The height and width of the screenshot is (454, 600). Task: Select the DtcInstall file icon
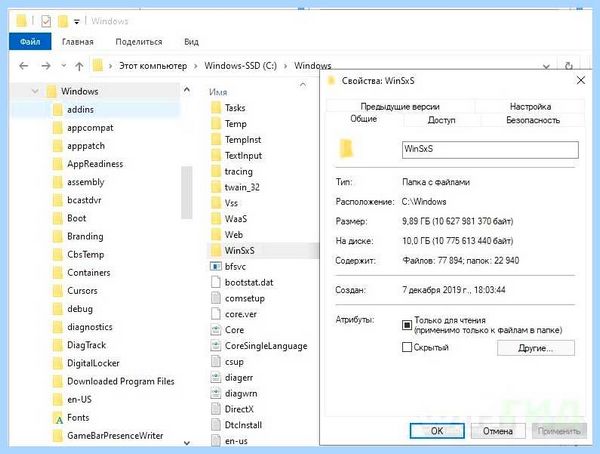[216, 425]
